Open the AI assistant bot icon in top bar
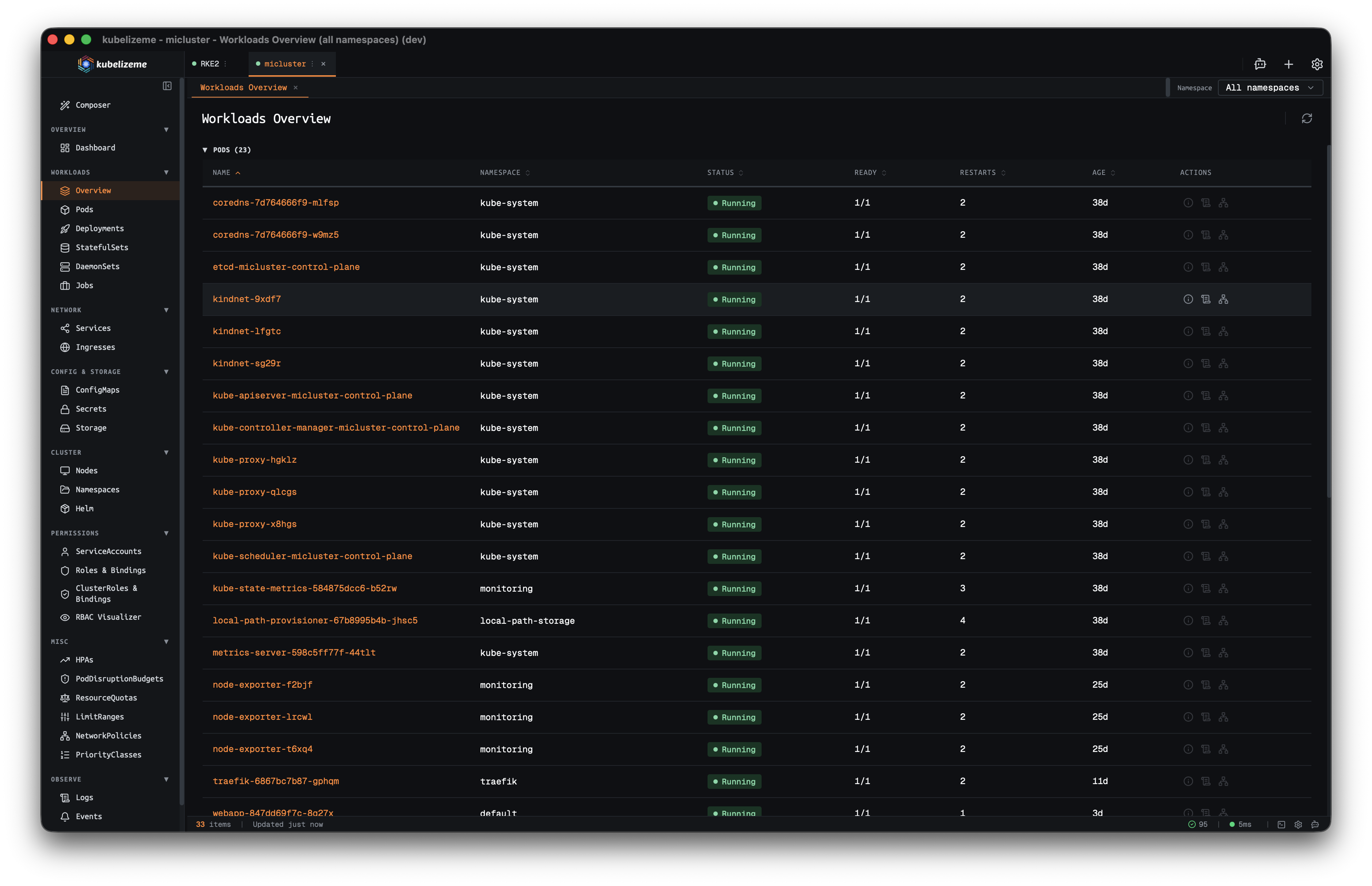The height and width of the screenshot is (886, 1372). (1260, 64)
